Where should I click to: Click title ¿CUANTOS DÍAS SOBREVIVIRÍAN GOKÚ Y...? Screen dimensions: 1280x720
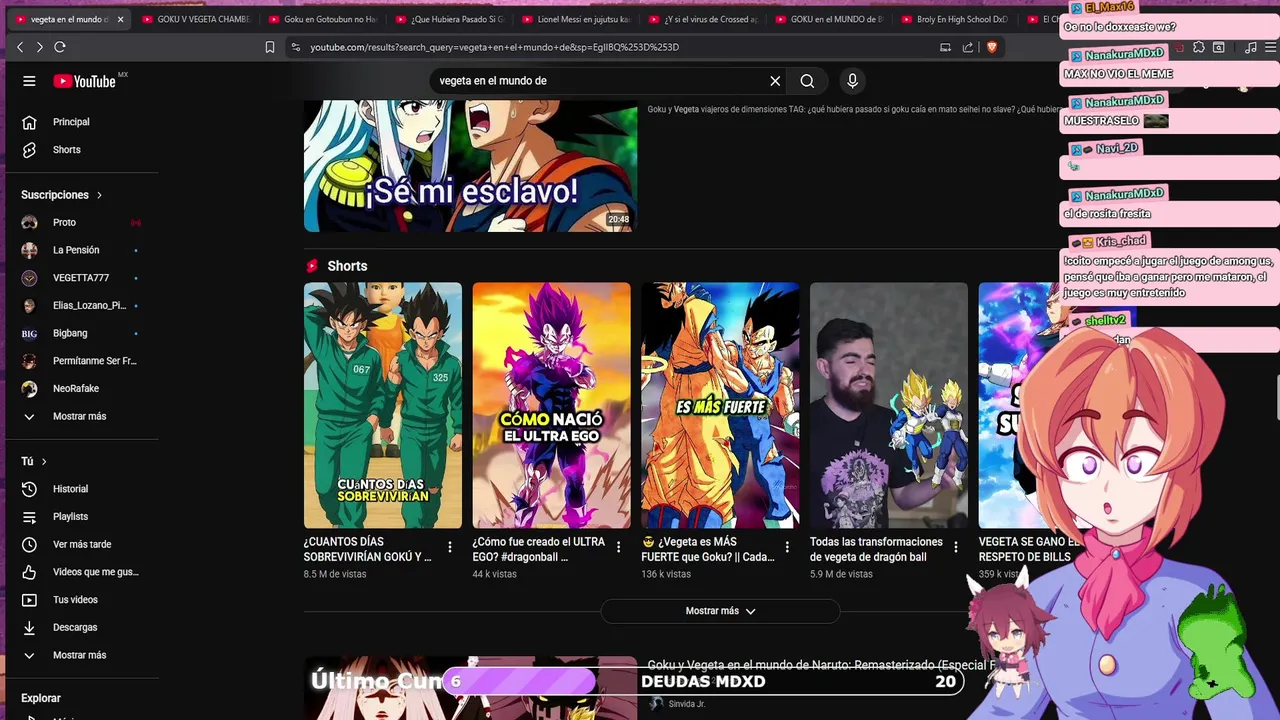click(368, 549)
